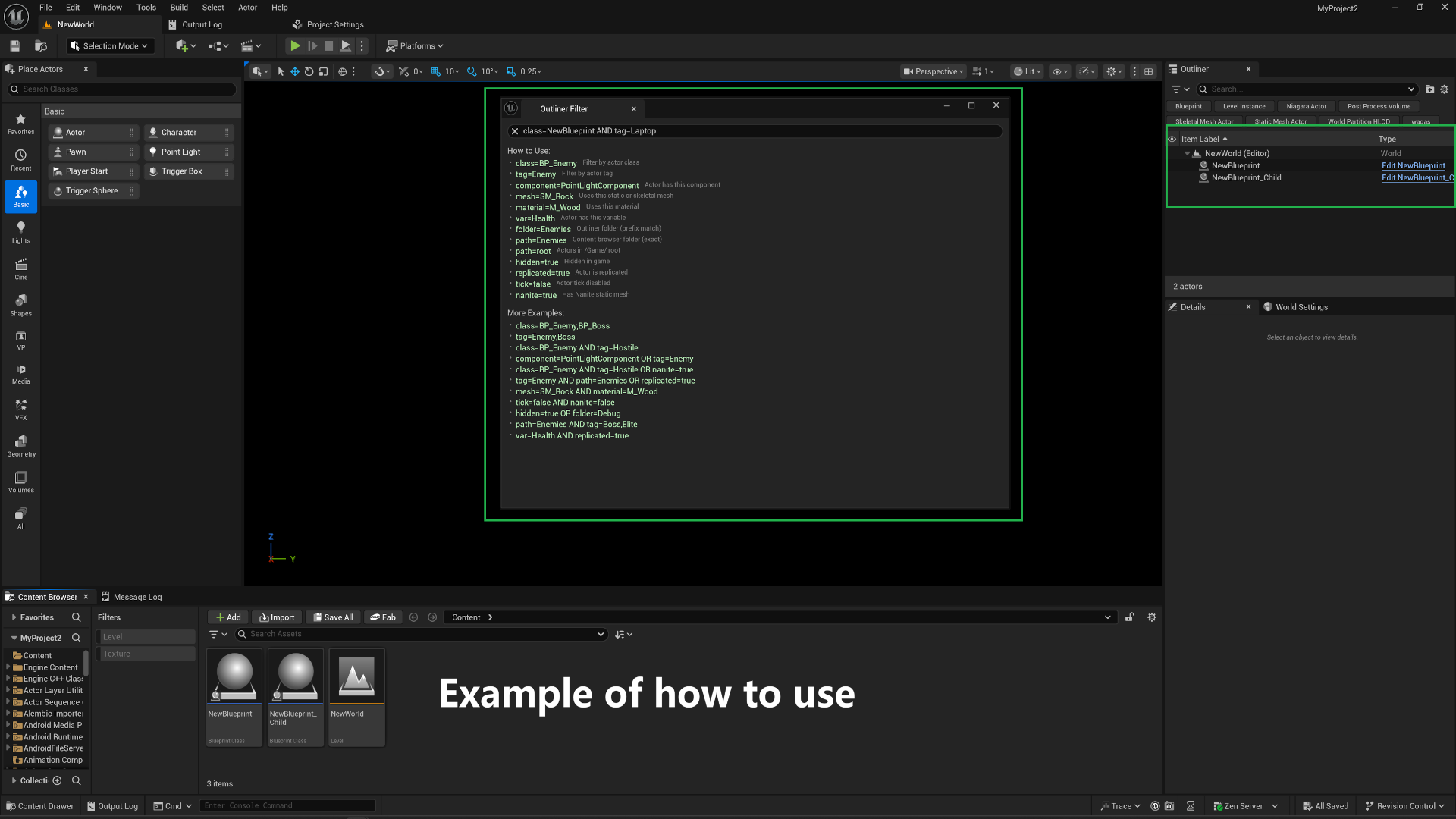The height and width of the screenshot is (819, 1456).
Task: Select the Volumes category icon
Action: (x=21, y=482)
